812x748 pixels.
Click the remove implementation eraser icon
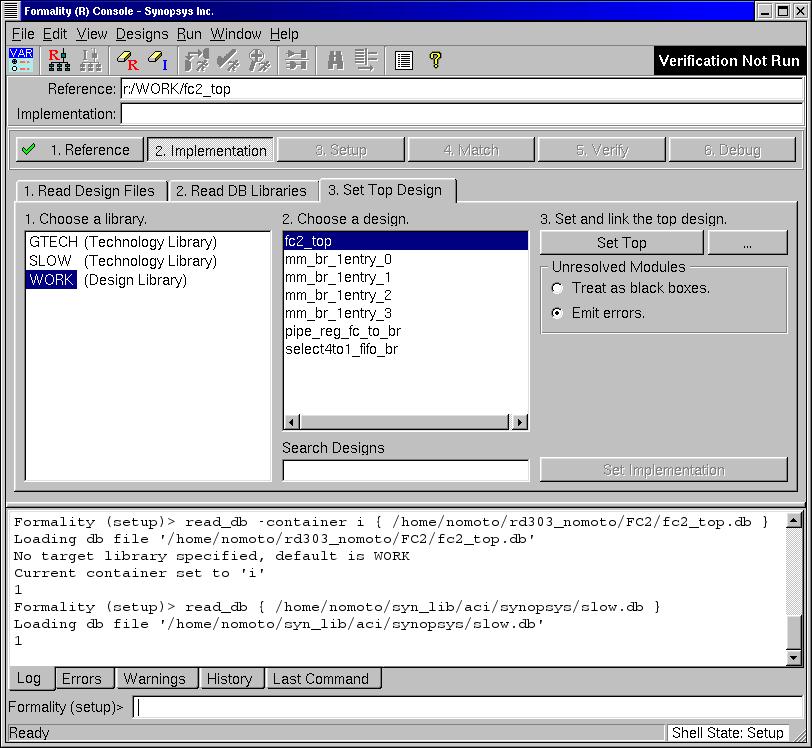click(158, 60)
